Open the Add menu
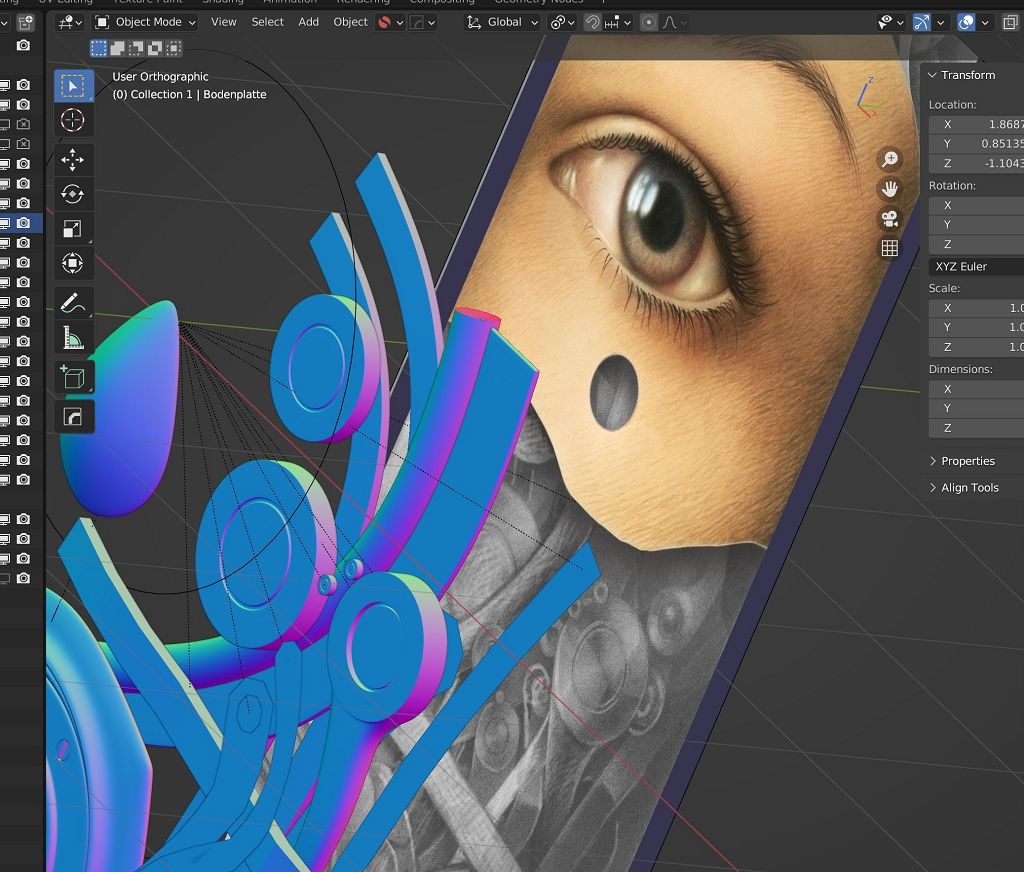Image resolution: width=1024 pixels, height=872 pixels. click(x=308, y=22)
